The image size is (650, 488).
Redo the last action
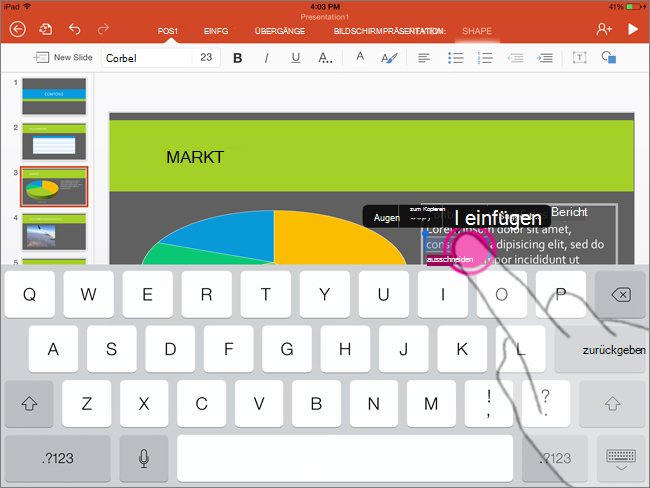pyautogui.click(x=103, y=29)
